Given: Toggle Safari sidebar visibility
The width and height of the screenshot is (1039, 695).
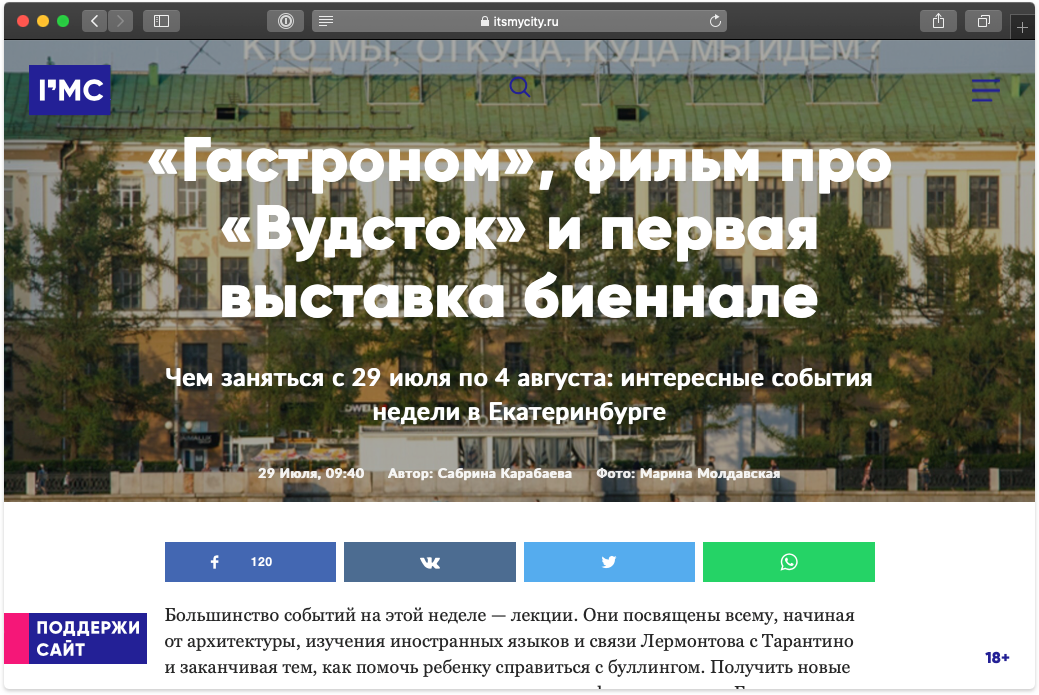Looking at the screenshot, I should [x=161, y=21].
